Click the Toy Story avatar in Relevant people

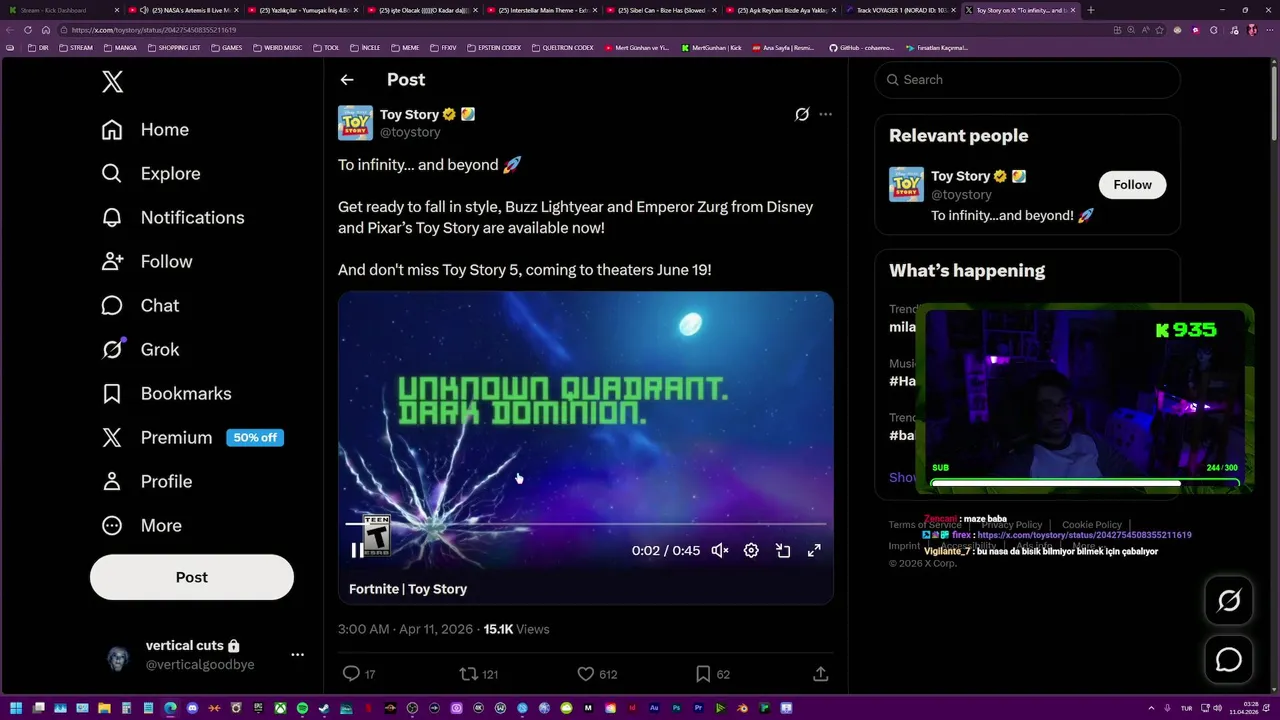[x=907, y=184]
